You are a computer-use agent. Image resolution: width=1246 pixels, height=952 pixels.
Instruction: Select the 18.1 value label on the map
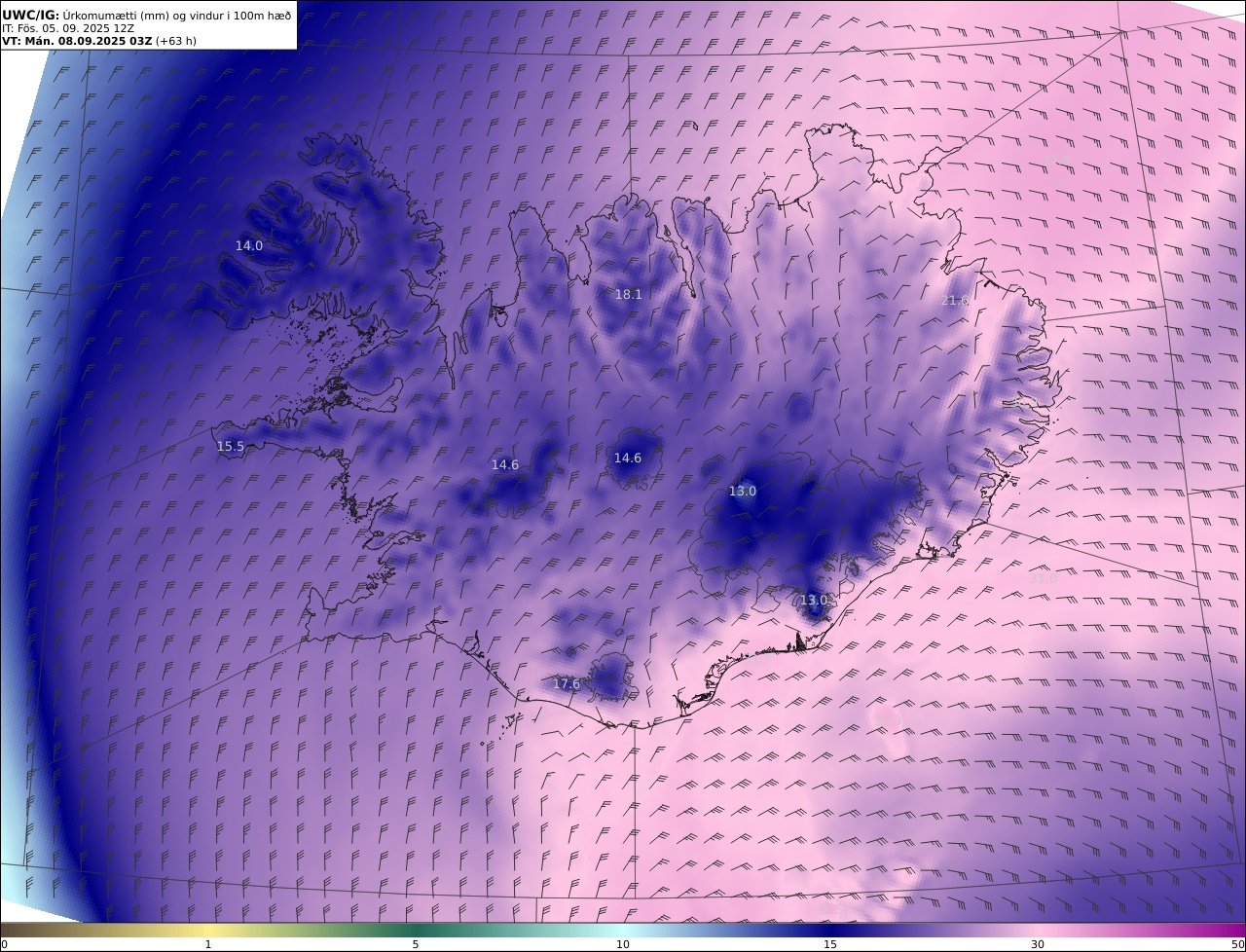(x=628, y=294)
